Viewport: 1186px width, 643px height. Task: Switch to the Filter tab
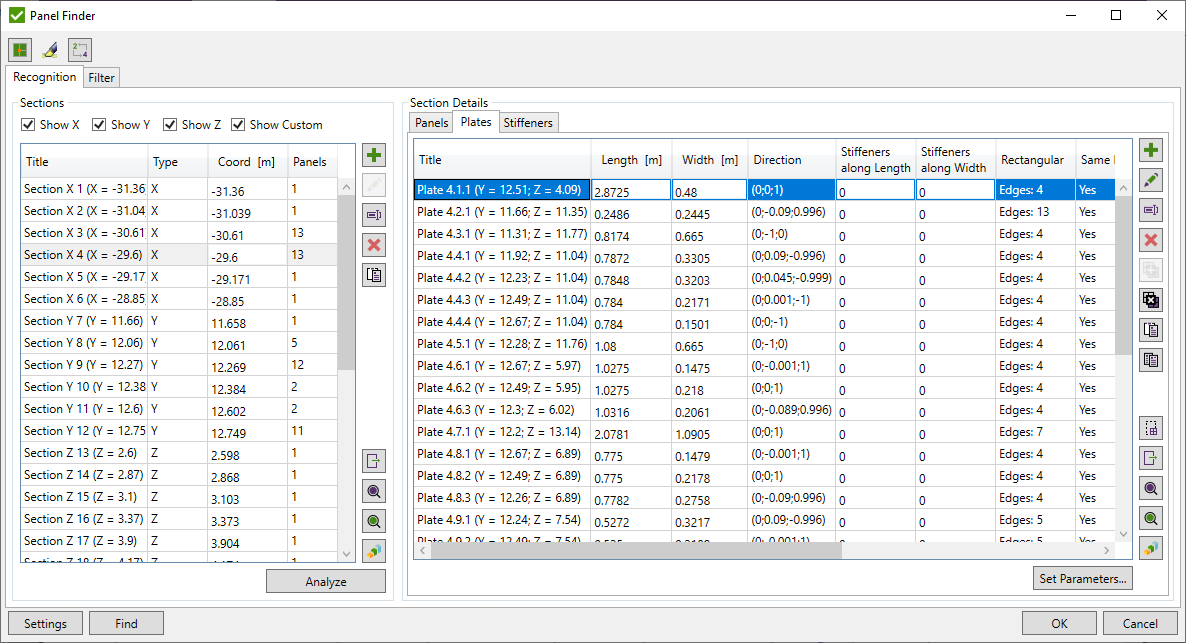tap(101, 77)
